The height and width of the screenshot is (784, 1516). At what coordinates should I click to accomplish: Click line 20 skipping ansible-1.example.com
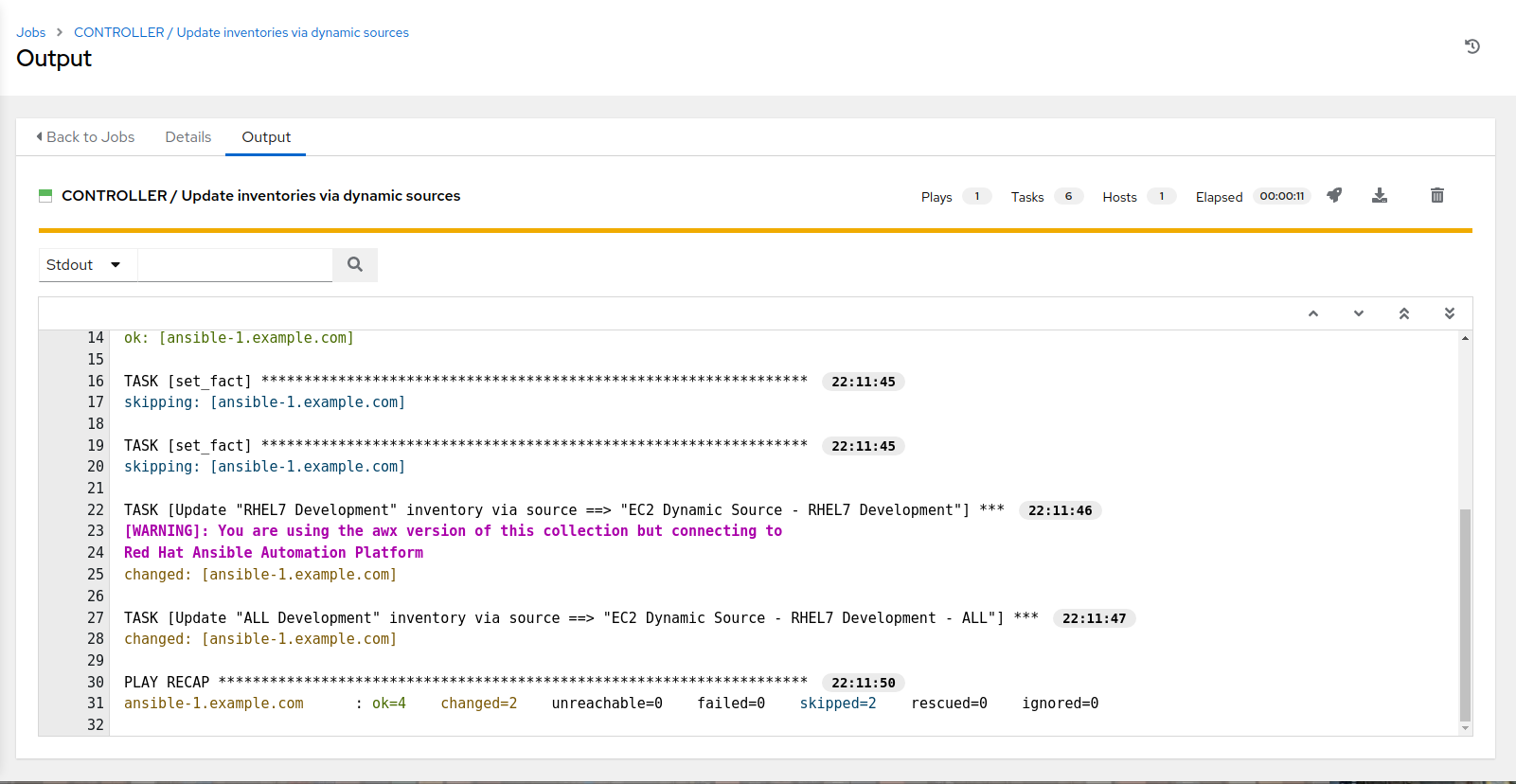point(264,467)
